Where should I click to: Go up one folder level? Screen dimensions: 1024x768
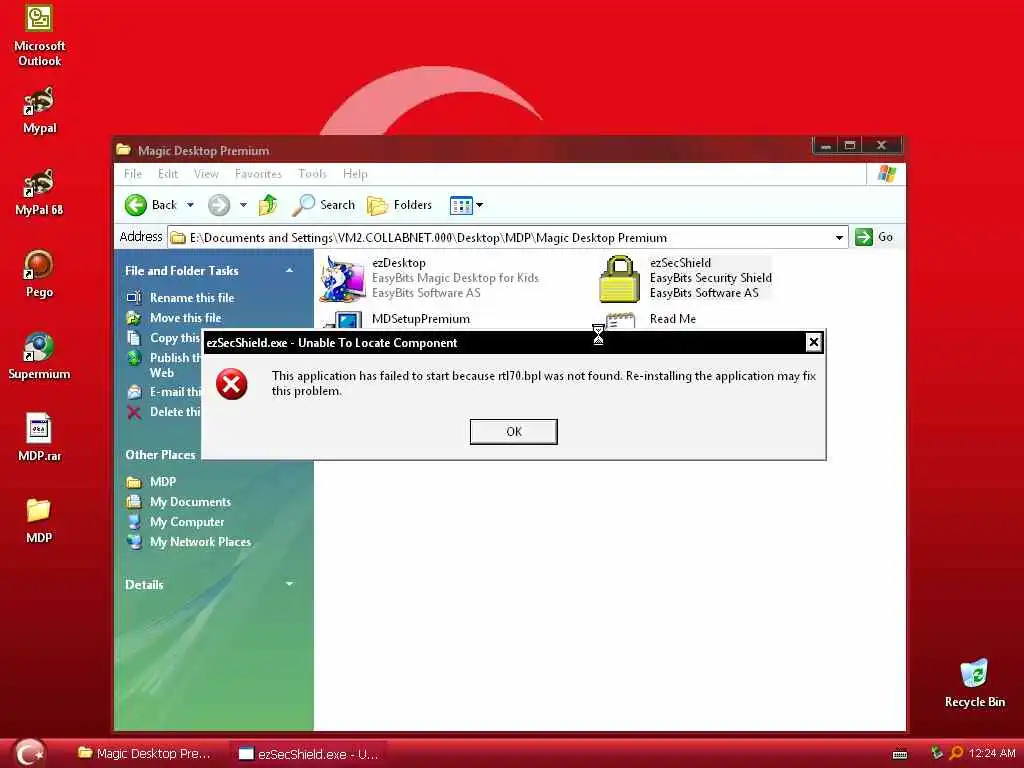pyautogui.click(x=268, y=205)
